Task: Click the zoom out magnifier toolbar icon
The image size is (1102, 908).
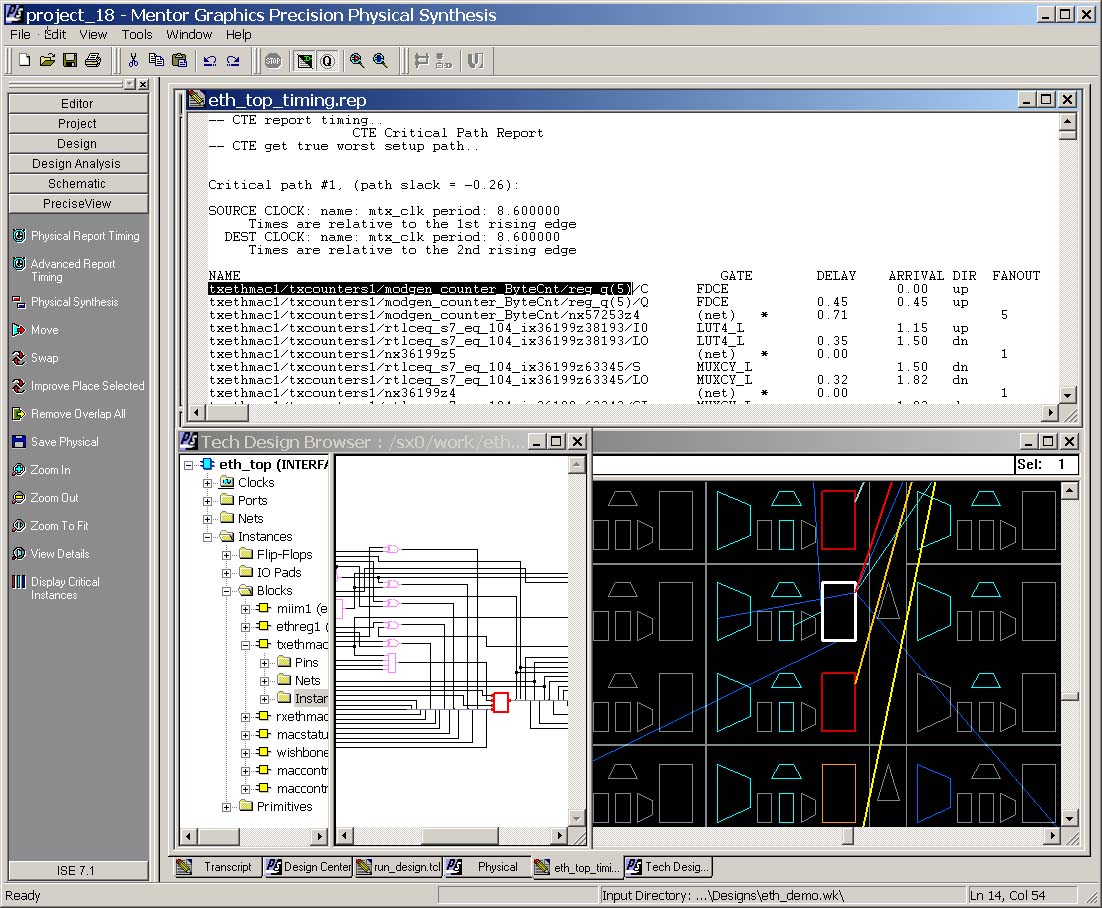Action: [380, 60]
